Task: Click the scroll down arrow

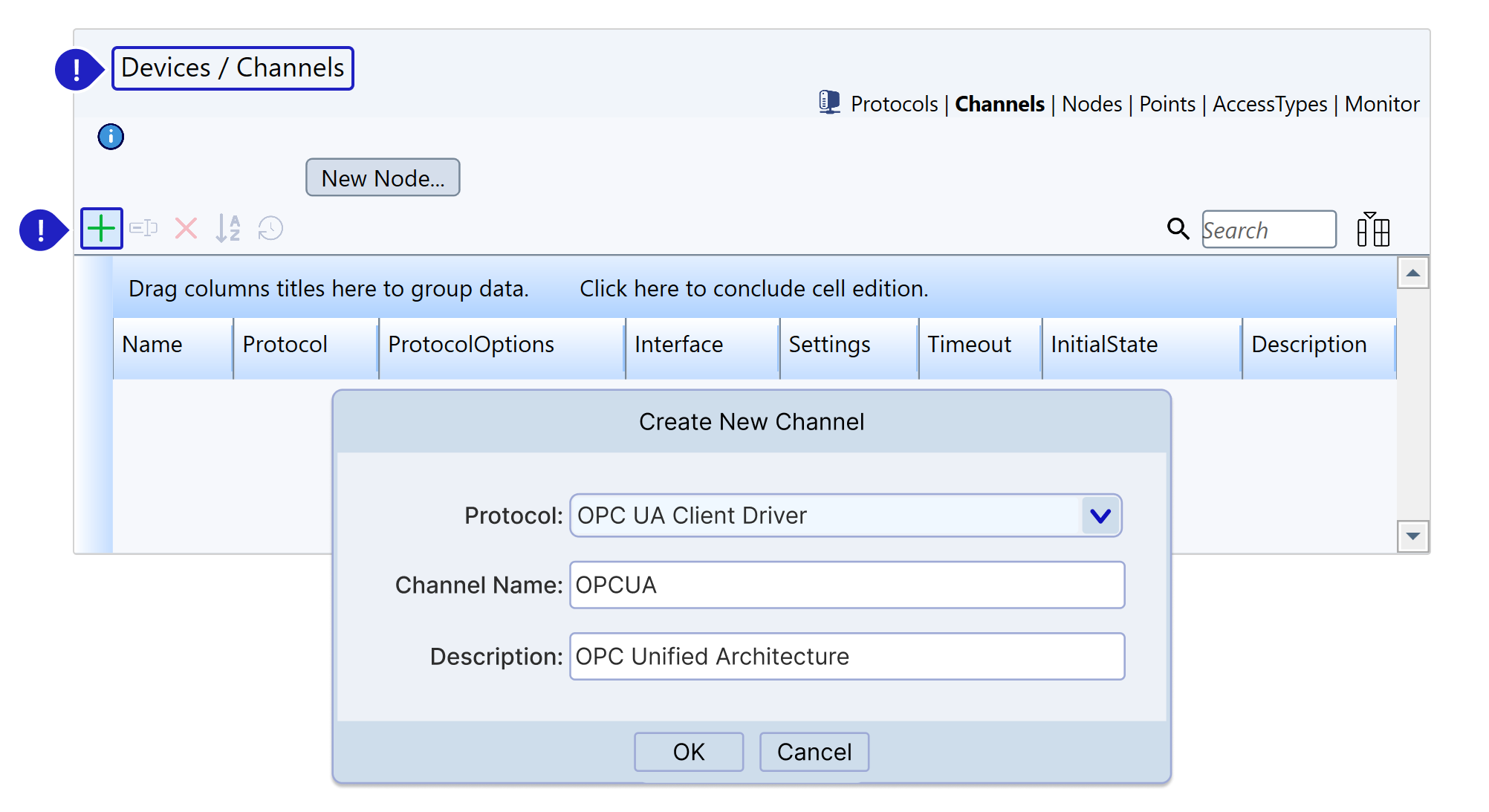Action: pos(1412,536)
